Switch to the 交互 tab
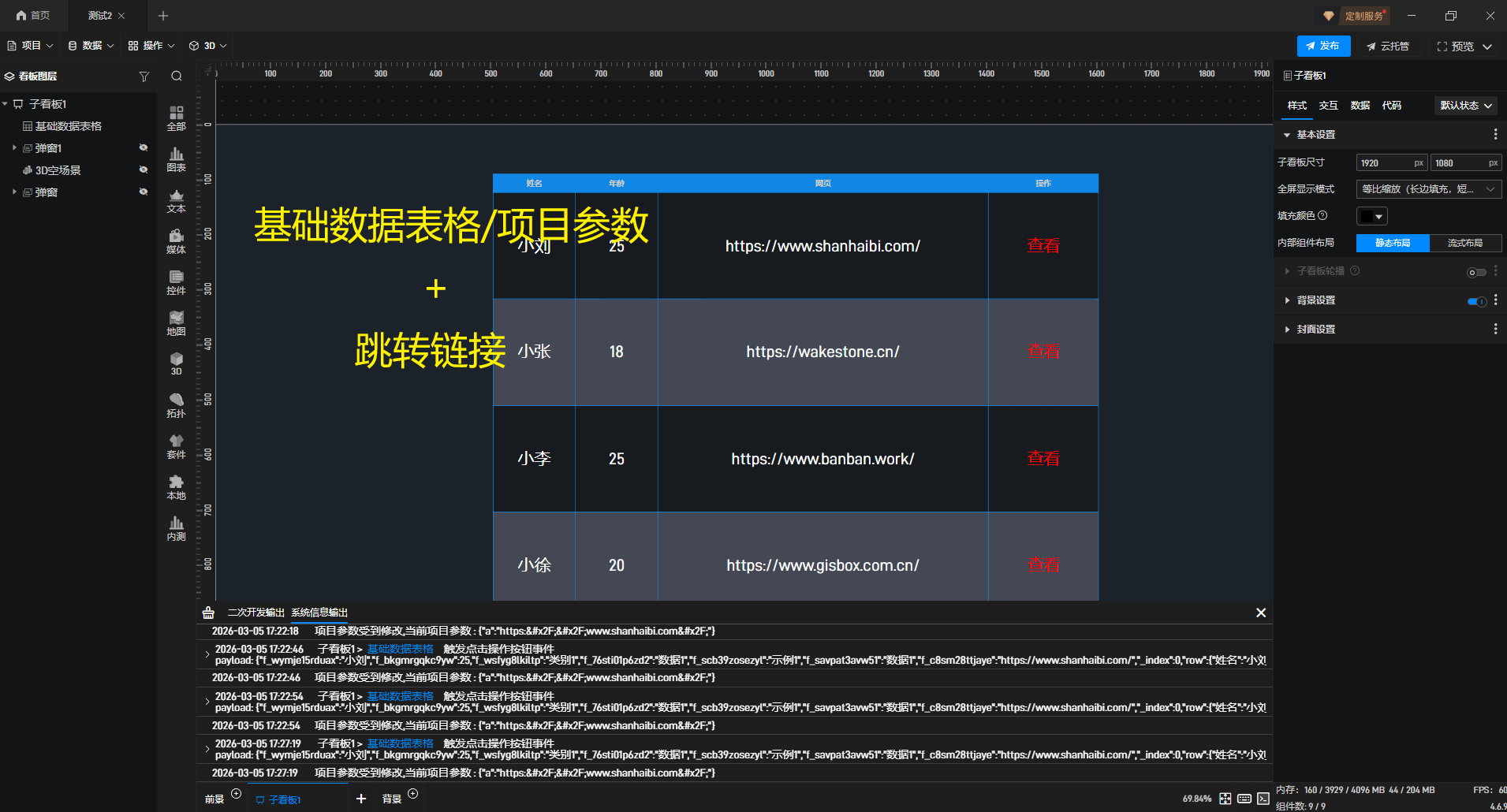Image resolution: width=1507 pixels, height=812 pixels. (x=1328, y=106)
